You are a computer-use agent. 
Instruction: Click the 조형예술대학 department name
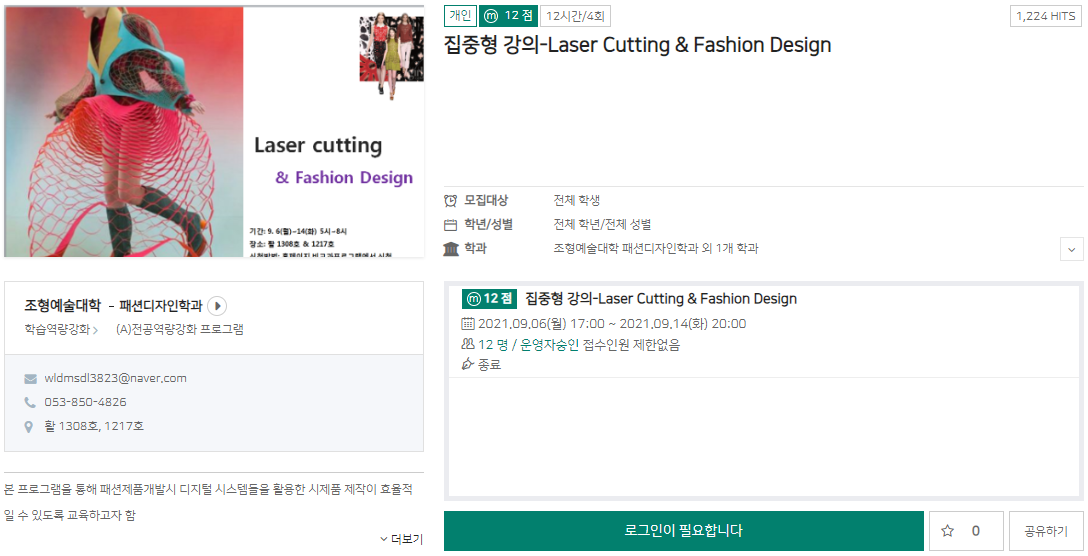[62, 306]
